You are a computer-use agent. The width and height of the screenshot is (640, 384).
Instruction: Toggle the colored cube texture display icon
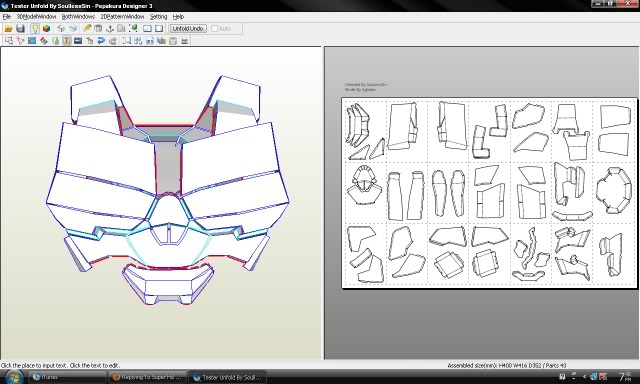tap(47, 29)
